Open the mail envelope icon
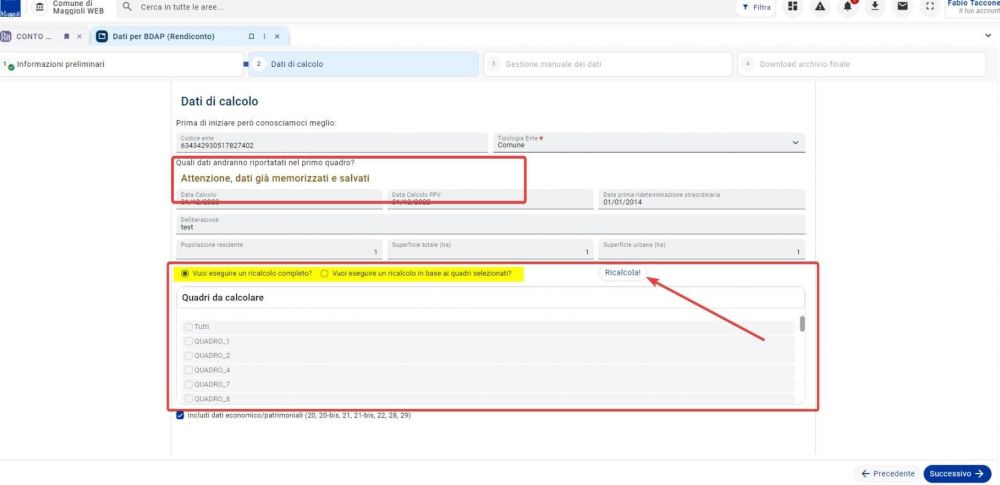The height and width of the screenshot is (485, 1000). coord(902,6)
